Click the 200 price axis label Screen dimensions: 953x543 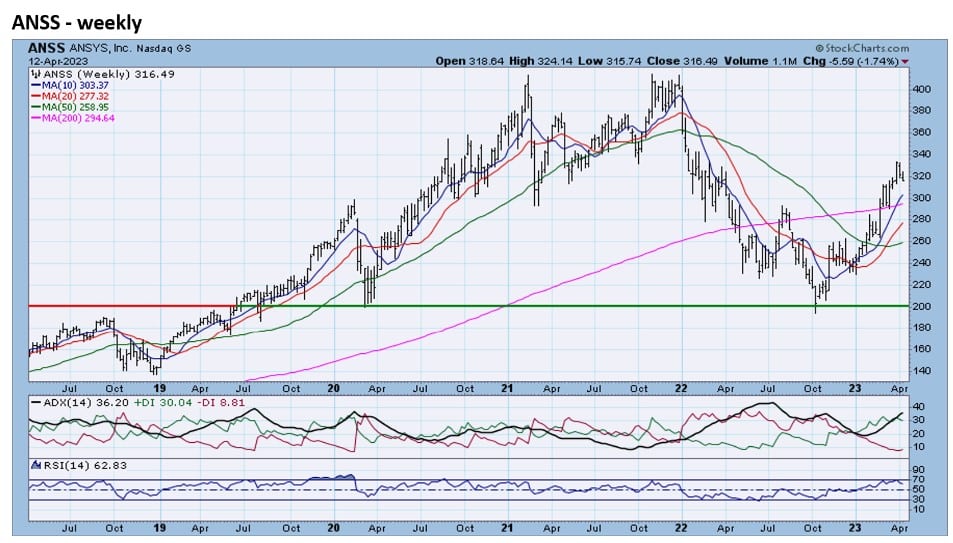coord(922,306)
